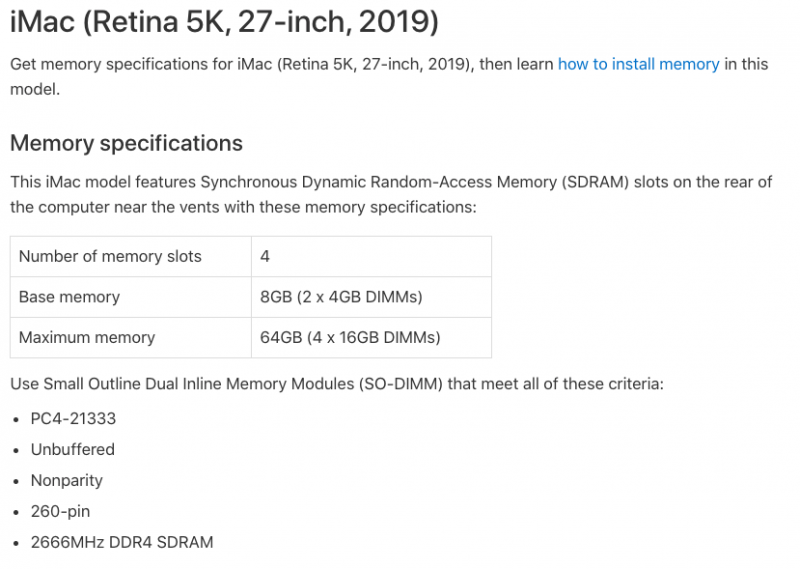Click the "Memory specifications" heading
The image size is (800, 569).
point(126,143)
